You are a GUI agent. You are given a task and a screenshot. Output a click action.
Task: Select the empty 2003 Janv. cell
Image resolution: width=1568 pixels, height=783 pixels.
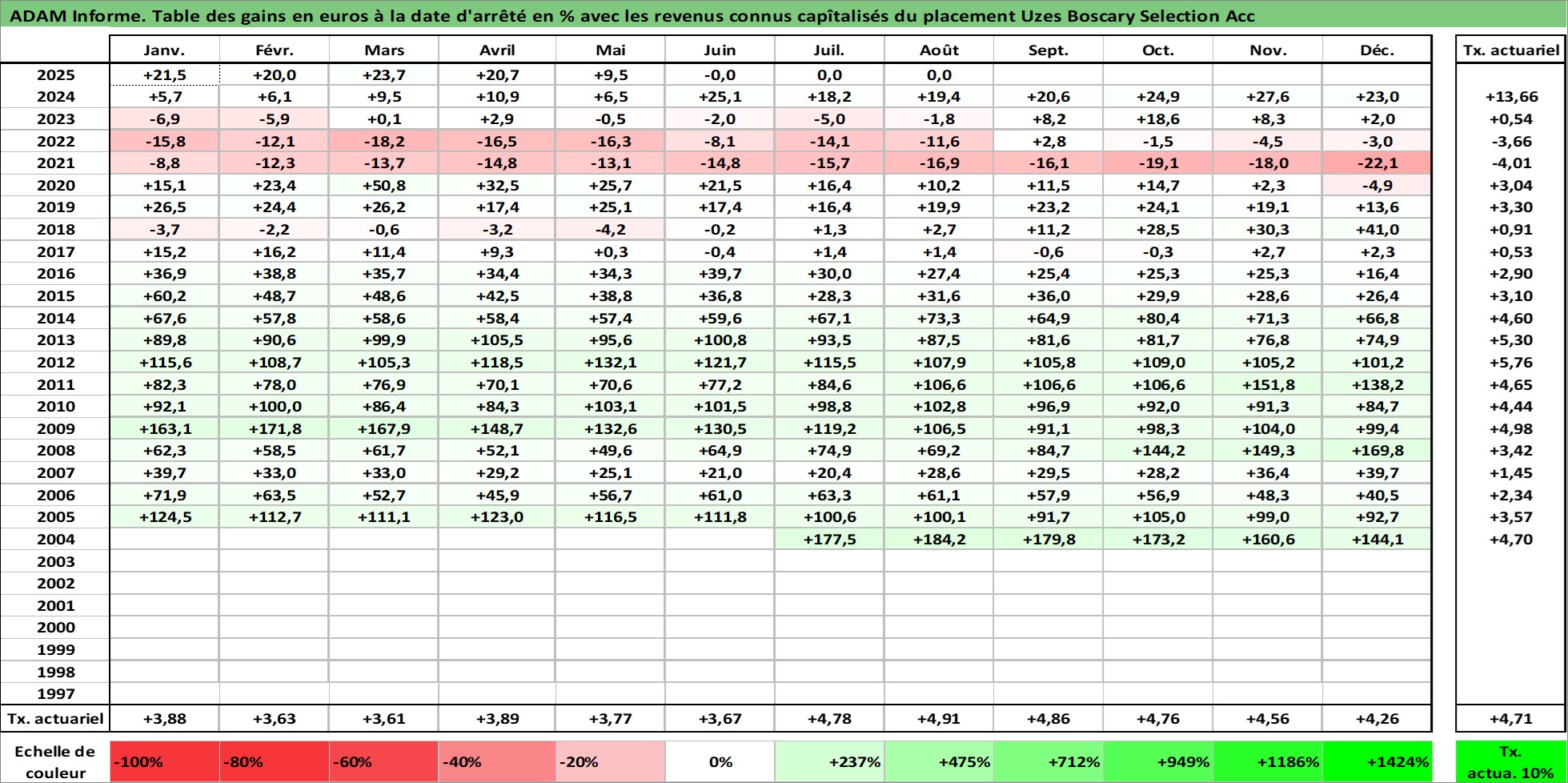point(164,561)
